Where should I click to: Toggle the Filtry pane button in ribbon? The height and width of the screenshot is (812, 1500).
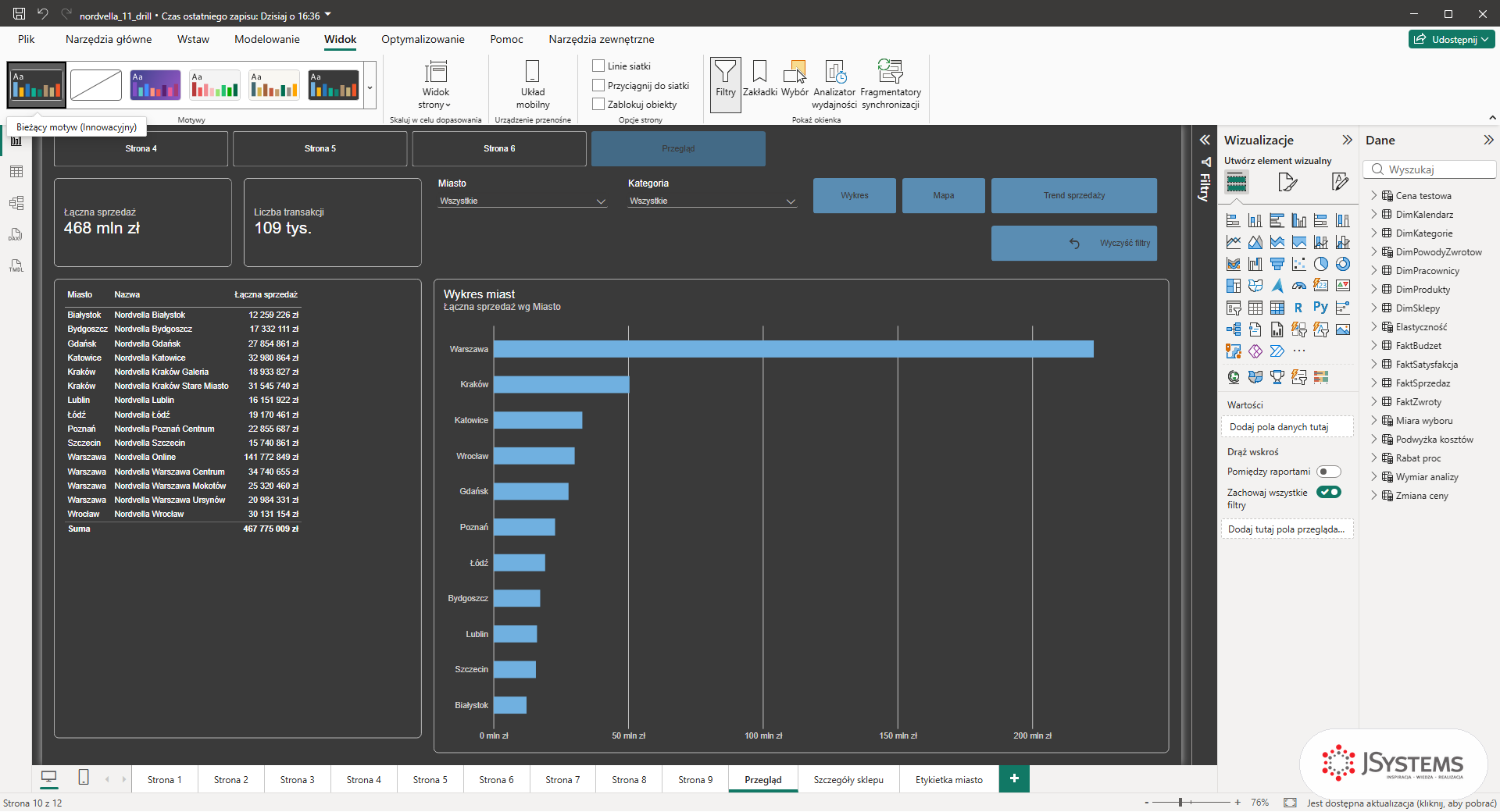click(725, 84)
